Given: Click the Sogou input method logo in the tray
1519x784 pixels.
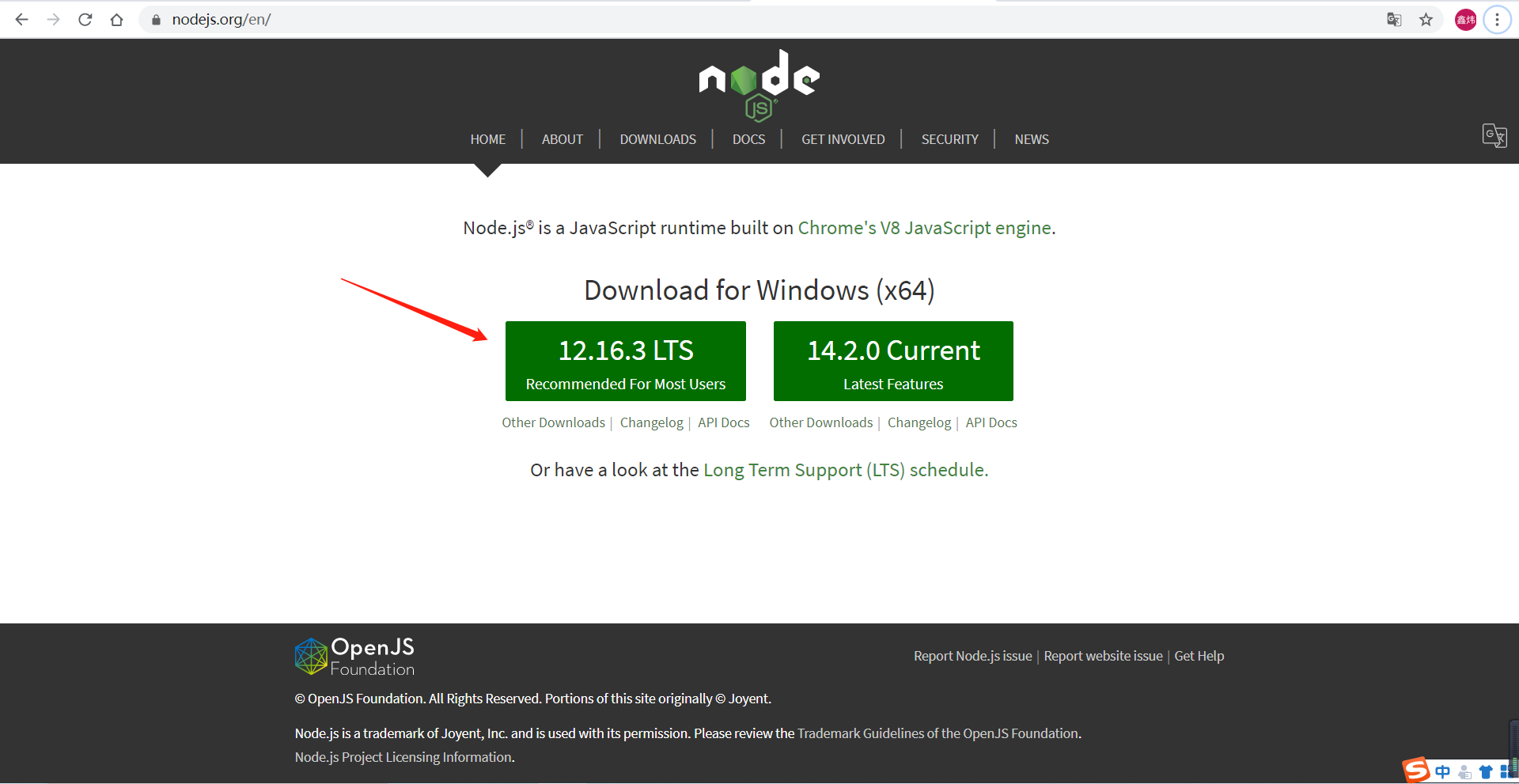Looking at the screenshot, I should click(1417, 770).
